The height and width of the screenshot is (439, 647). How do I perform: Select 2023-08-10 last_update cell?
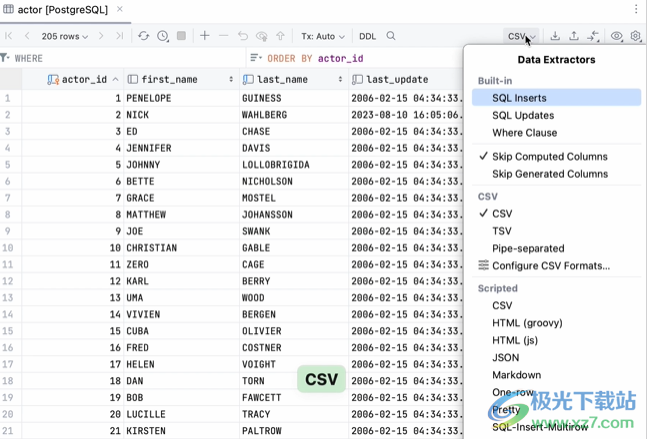tap(406, 115)
